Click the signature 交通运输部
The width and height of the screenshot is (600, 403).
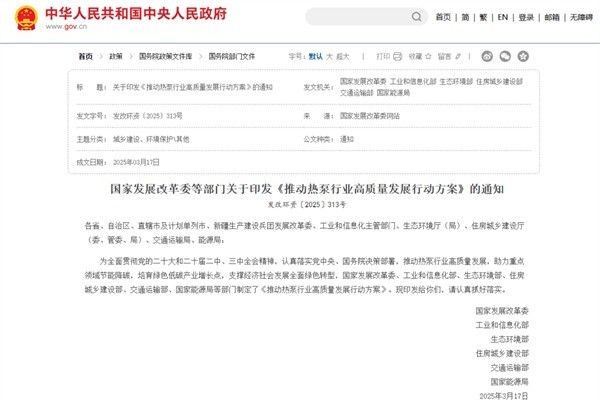[x=510, y=367]
